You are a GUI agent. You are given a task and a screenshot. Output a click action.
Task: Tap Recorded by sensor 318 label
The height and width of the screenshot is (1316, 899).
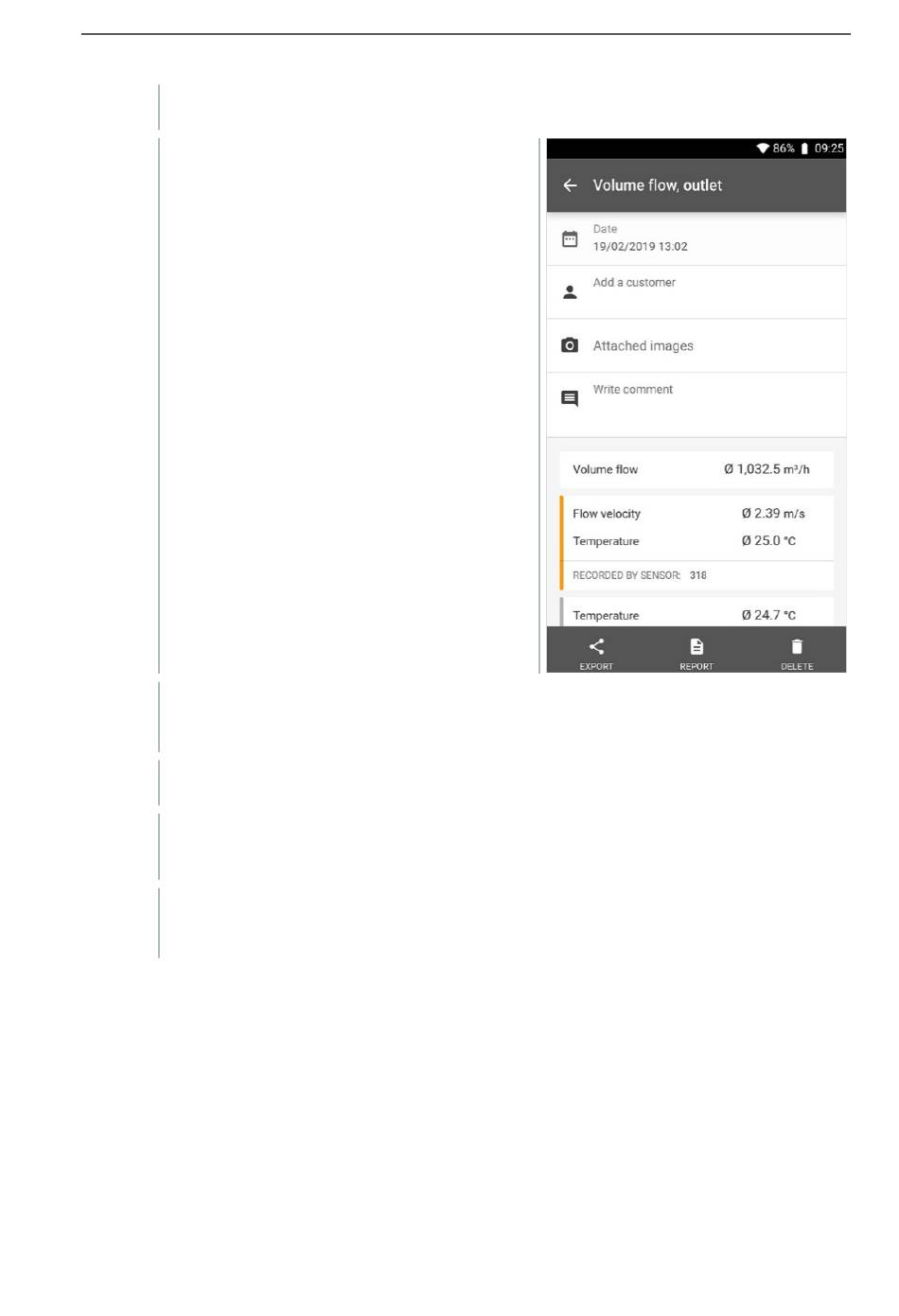pos(640,575)
